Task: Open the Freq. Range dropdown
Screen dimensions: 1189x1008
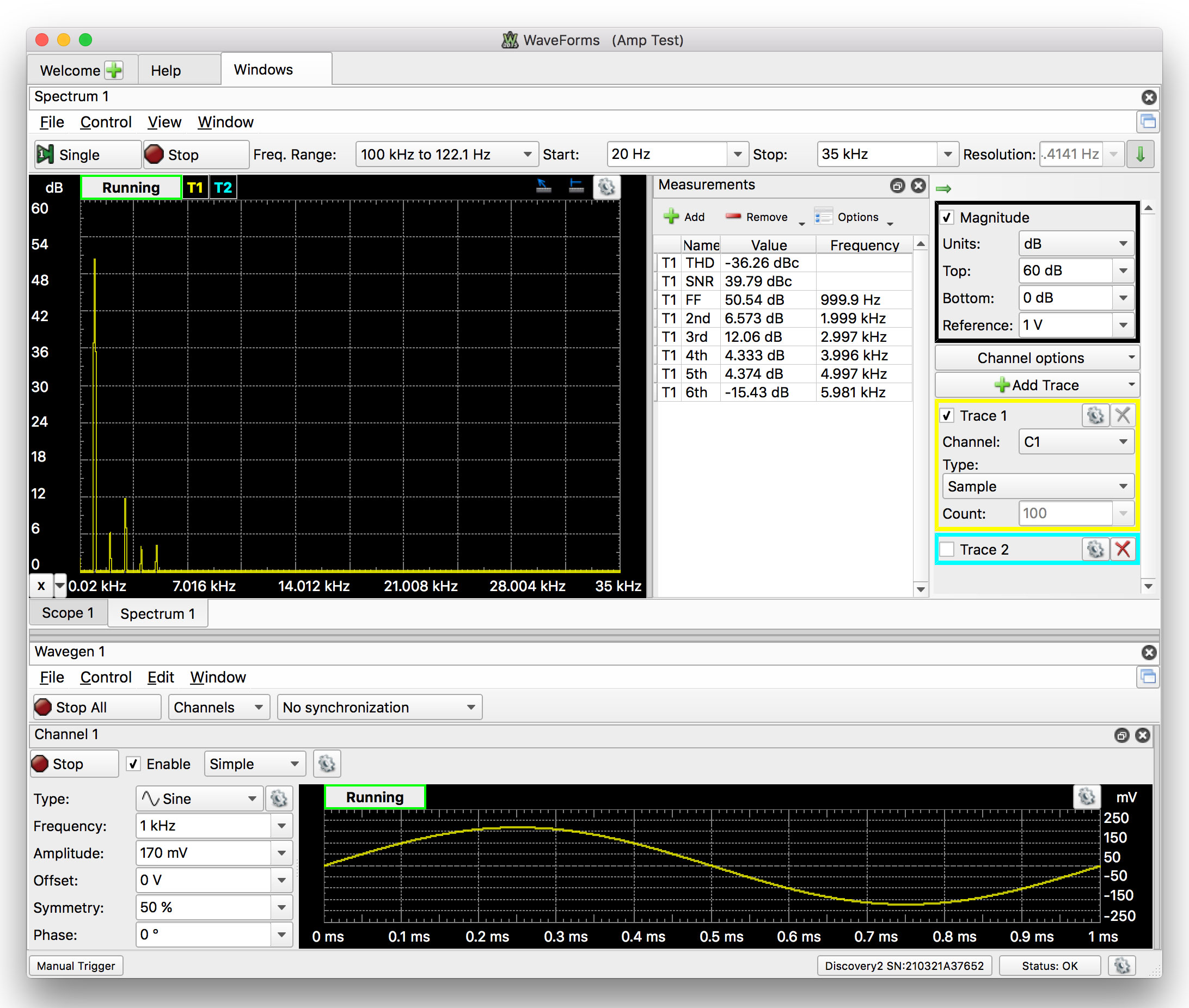Action: pyautogui.click(x=446, y=154)
